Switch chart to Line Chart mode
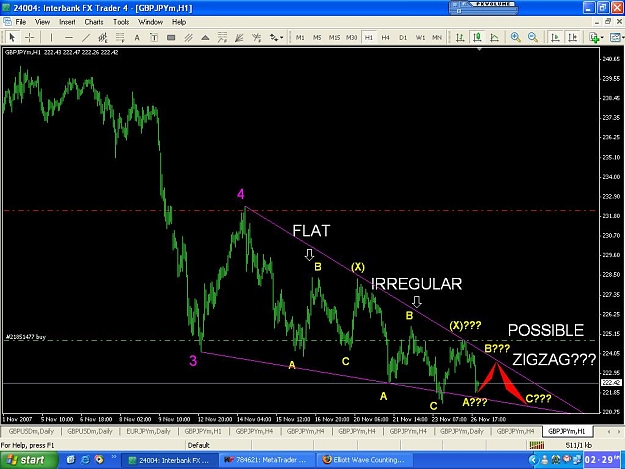The height and width of the screenshot is (469, 625). coord(494,37)
